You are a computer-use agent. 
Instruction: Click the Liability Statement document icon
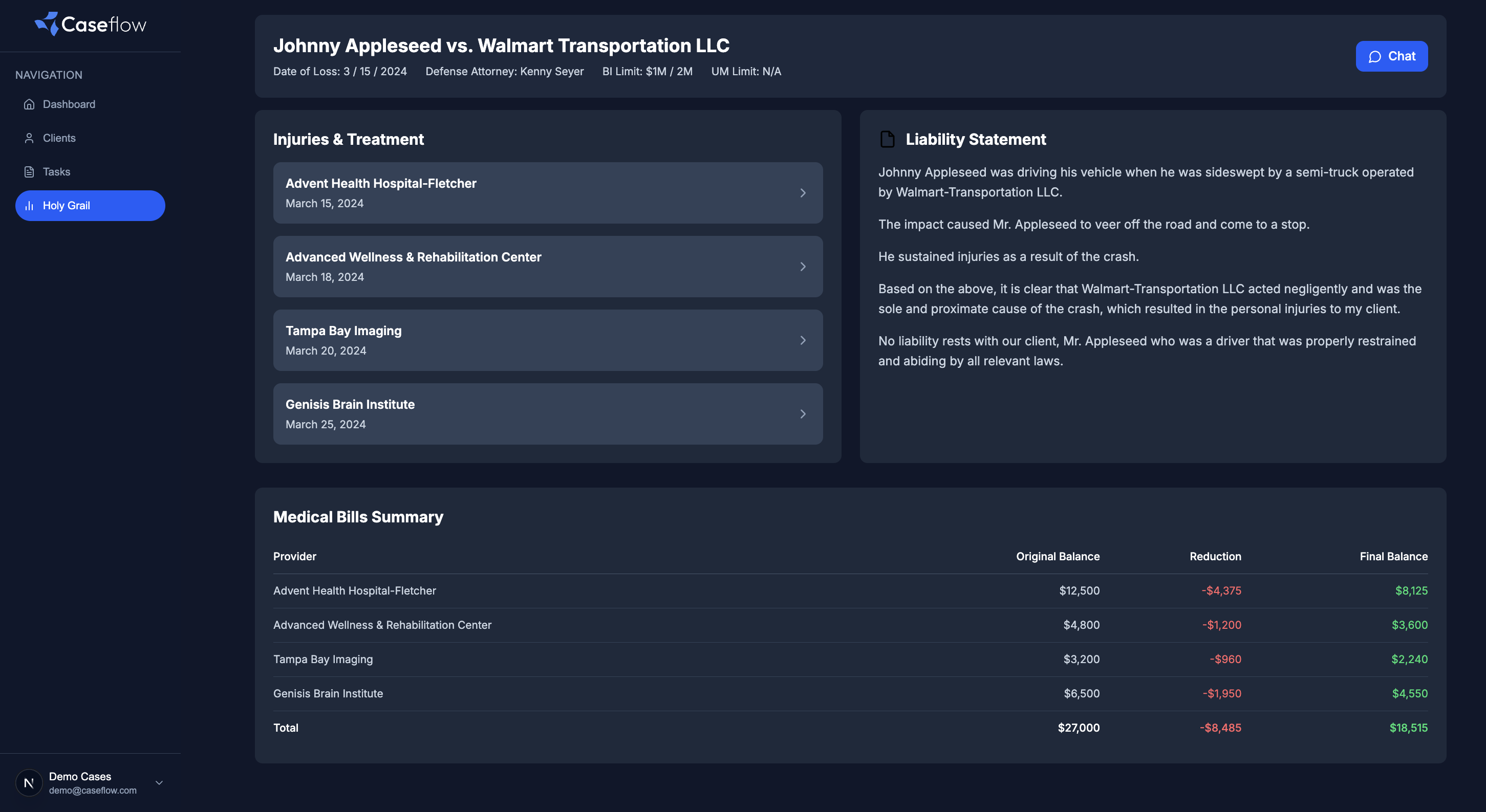887,139
